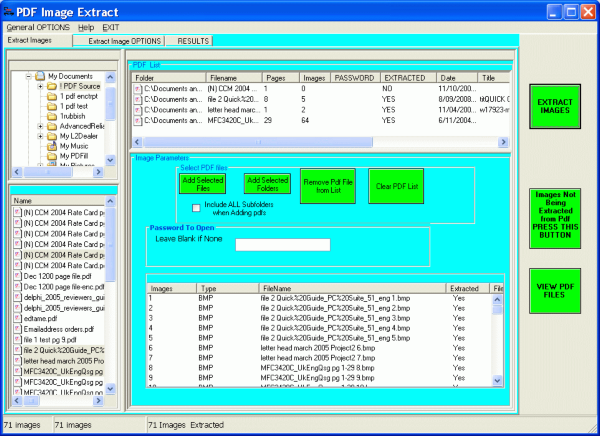Click the Dec 1200 page file.pdf icon
This screenshot has height=436, width=600.
click(x=17, y=275)
